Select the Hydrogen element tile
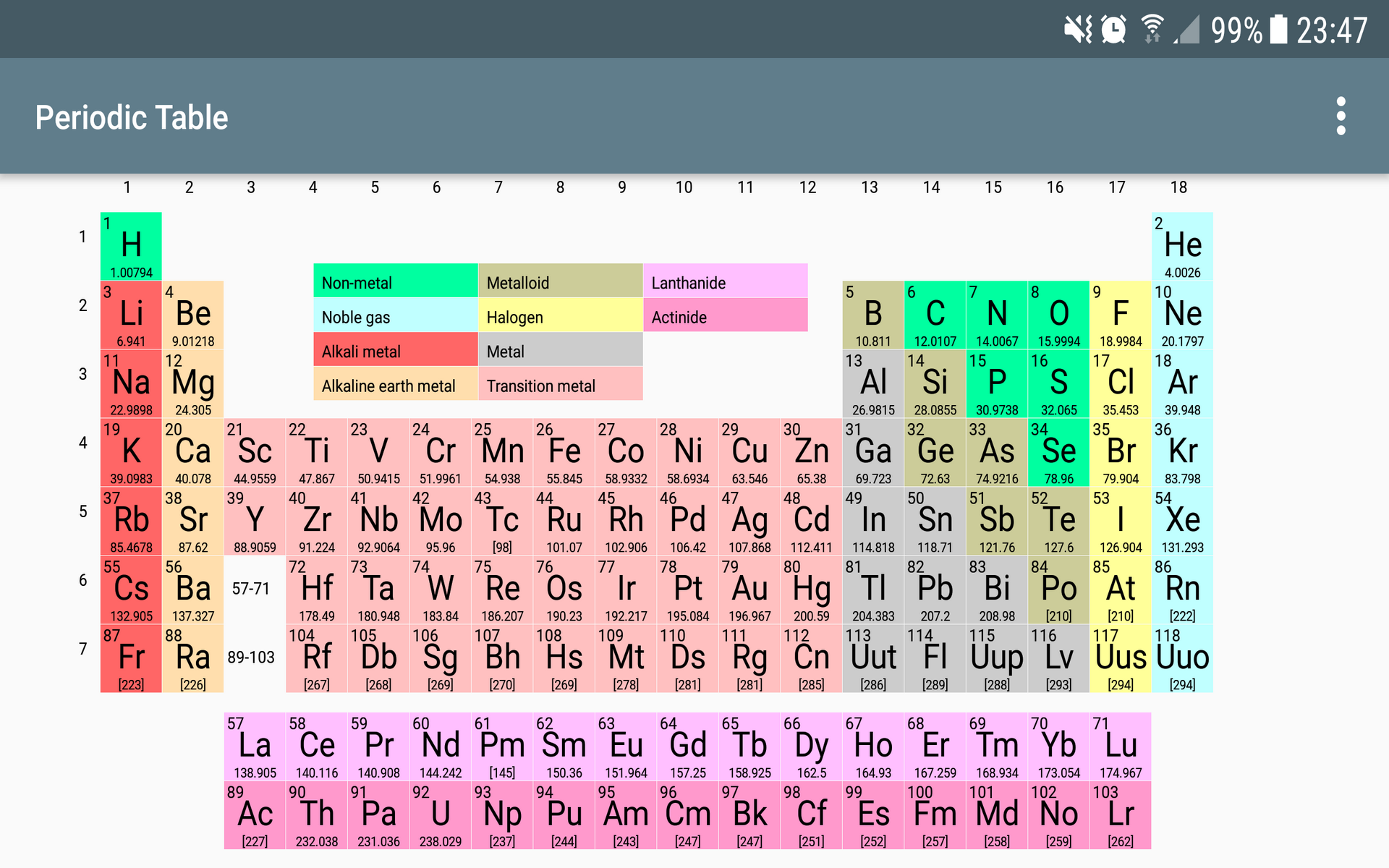This screenshot has height=868, width=1389. click(x=130, y=246)
